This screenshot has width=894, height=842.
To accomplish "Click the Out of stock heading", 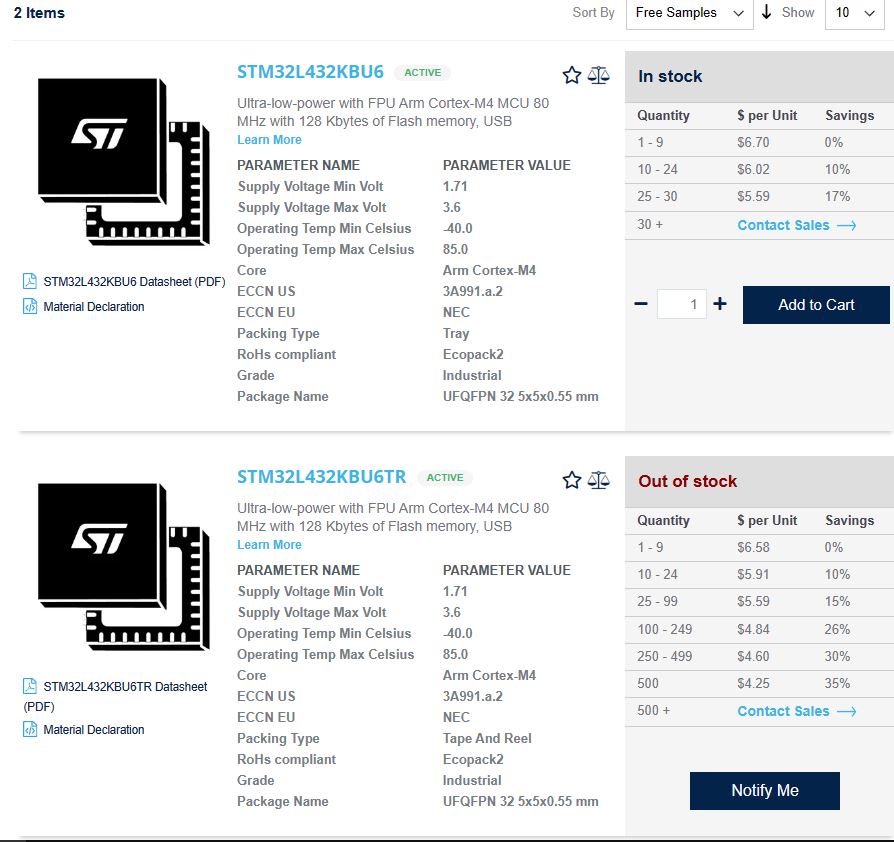I will [687, 481].
